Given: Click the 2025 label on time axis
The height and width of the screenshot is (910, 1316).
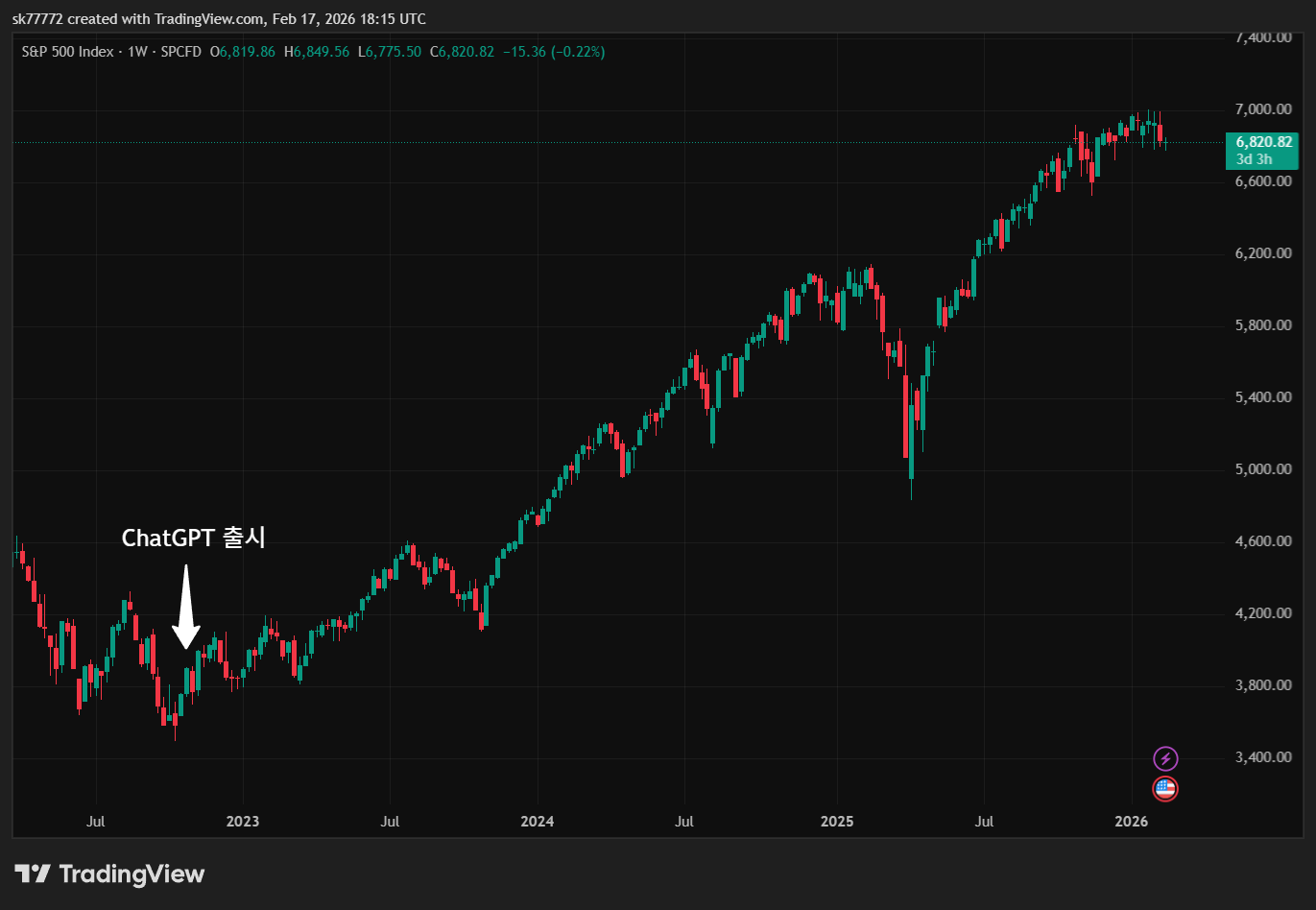Looking at the screenshot, I should (x=837, y=822).
